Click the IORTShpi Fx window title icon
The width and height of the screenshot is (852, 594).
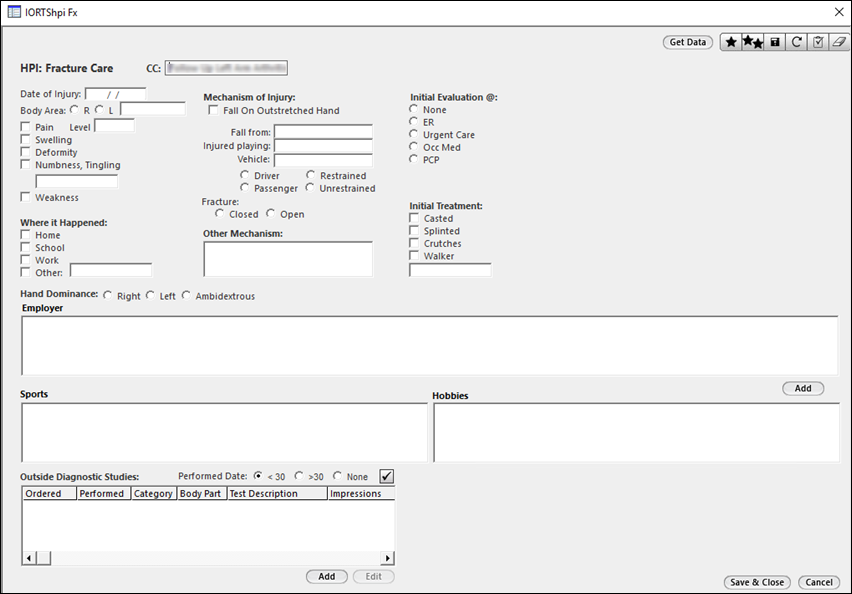pyautogui.click(x=14, y=12)
